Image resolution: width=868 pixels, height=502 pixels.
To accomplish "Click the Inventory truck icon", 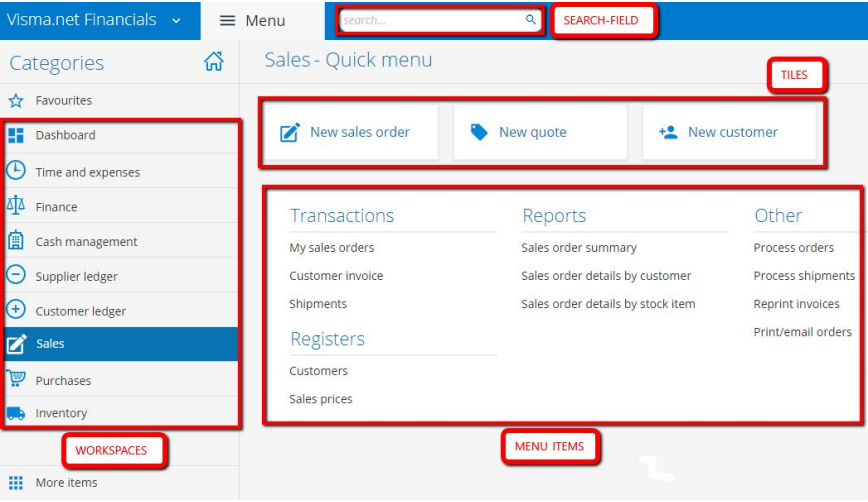I will pos(16,413).
